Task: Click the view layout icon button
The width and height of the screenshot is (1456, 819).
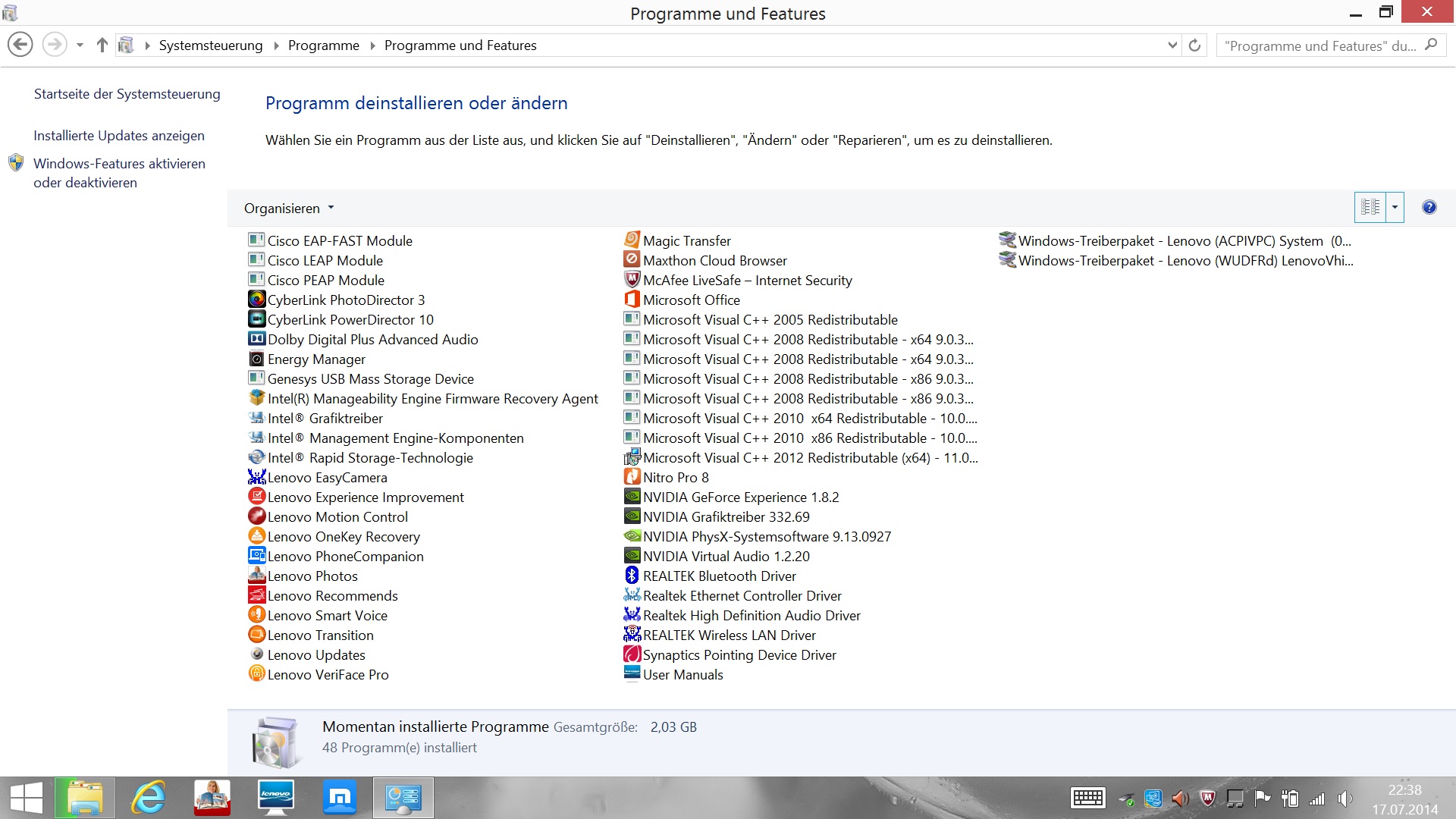Action: [1370, 207]
